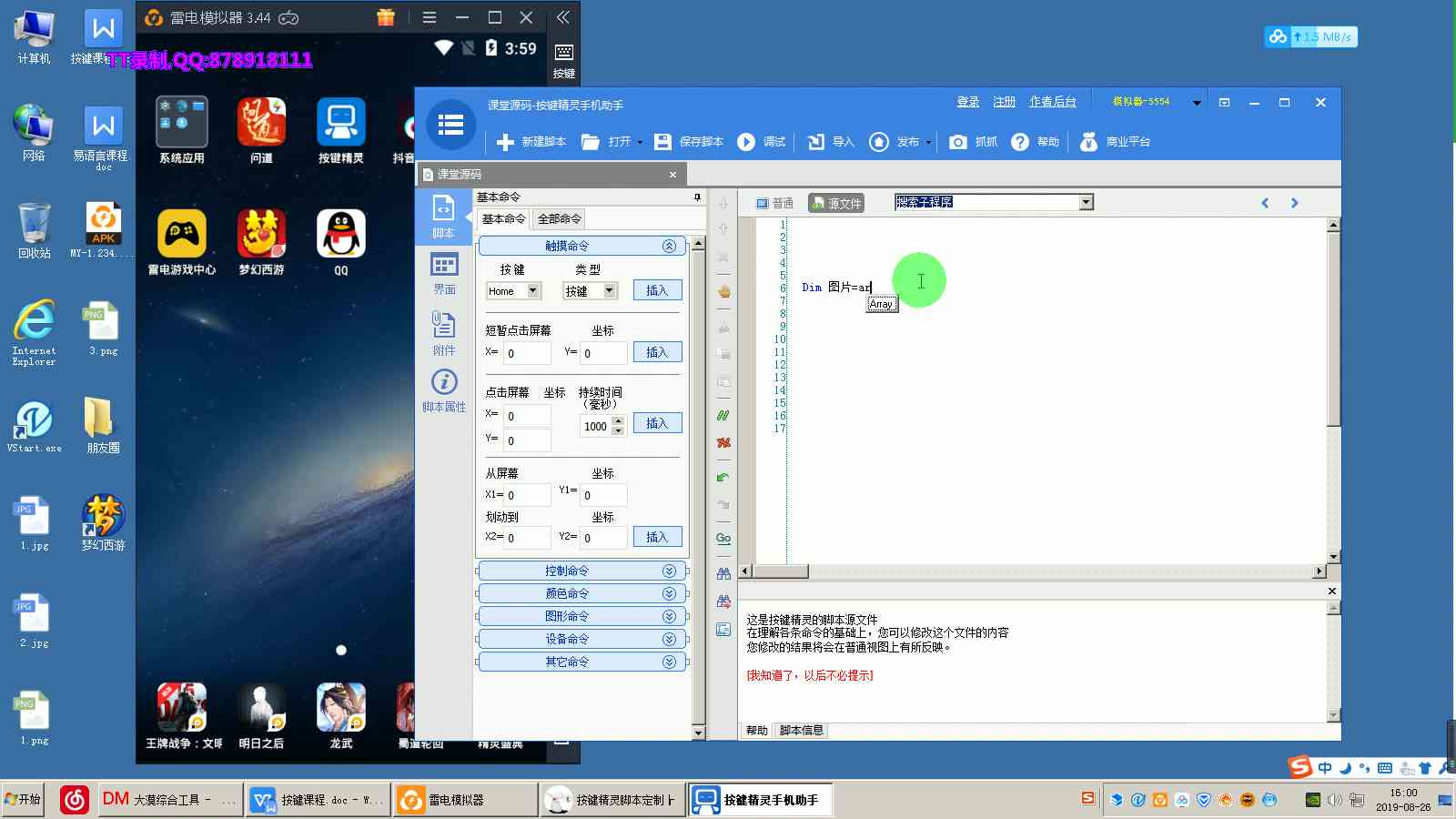1456x819 pixels.
Task: Insert the 按键 key command
Action: 657,290
